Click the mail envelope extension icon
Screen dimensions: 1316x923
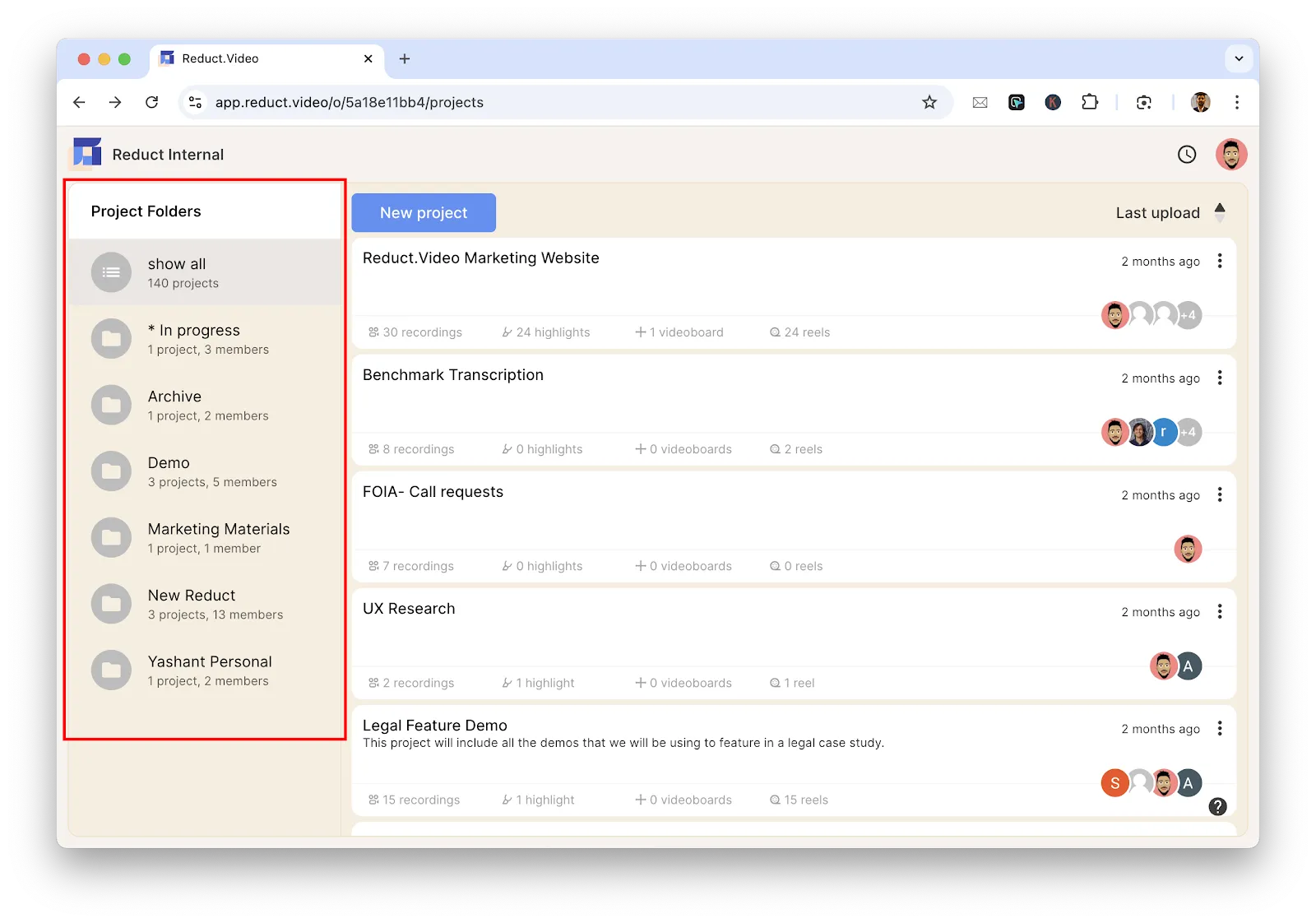[x=980, y=103]
